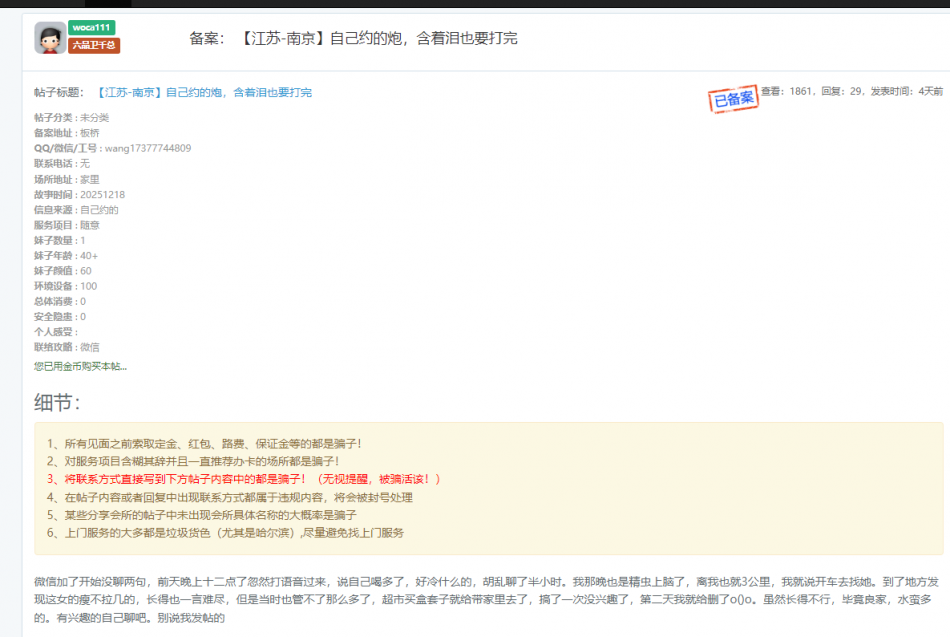Click the 故事时间 date value 20251218
The width and height of the screenshot is (950, 637).
tap(102, 194)
